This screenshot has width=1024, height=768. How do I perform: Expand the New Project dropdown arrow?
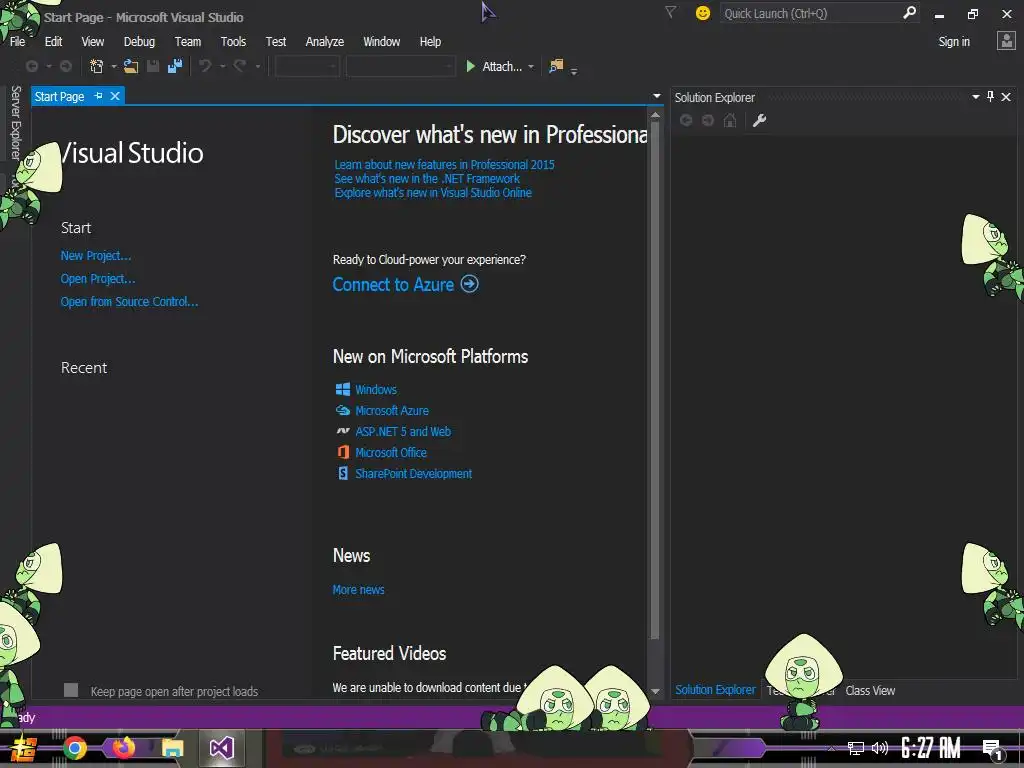[114, 67]
